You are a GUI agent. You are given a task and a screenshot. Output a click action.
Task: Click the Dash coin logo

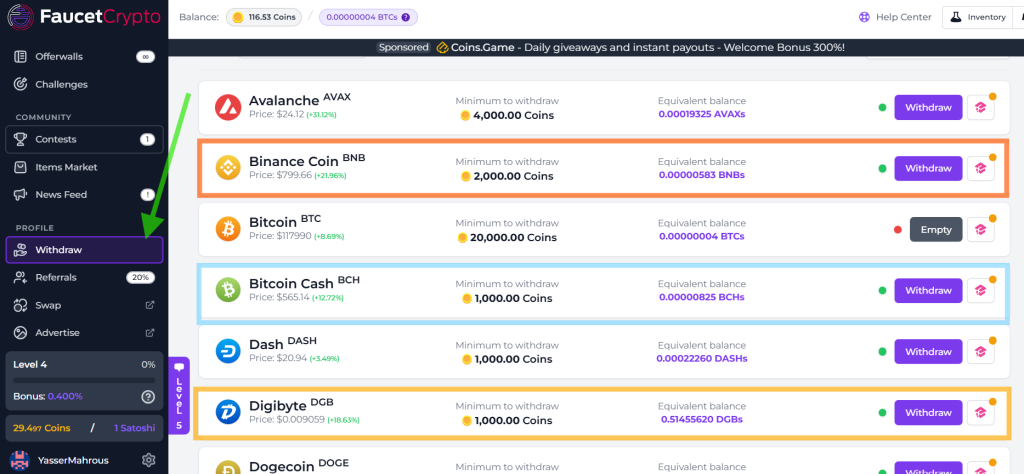(229, 351)
